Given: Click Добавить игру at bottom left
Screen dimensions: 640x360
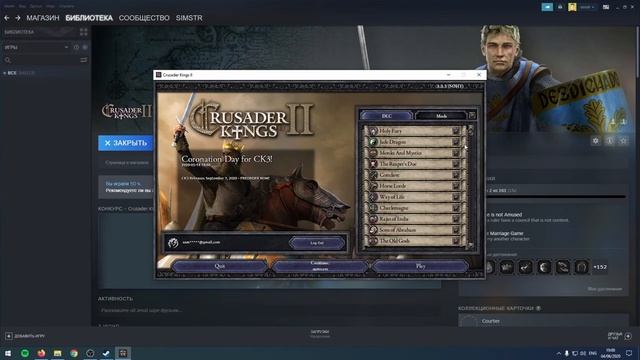Looking at the screenshot, I should (x=25, y=336).
